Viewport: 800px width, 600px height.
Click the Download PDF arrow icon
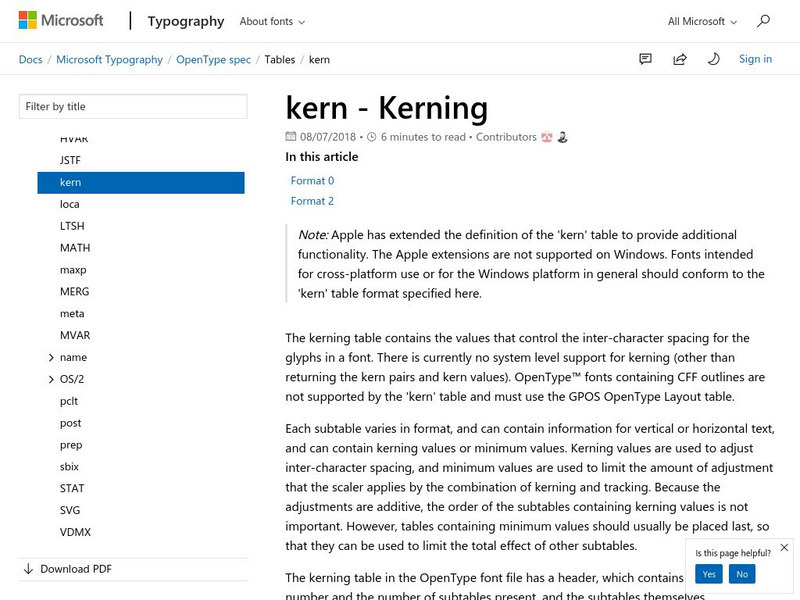27,569
